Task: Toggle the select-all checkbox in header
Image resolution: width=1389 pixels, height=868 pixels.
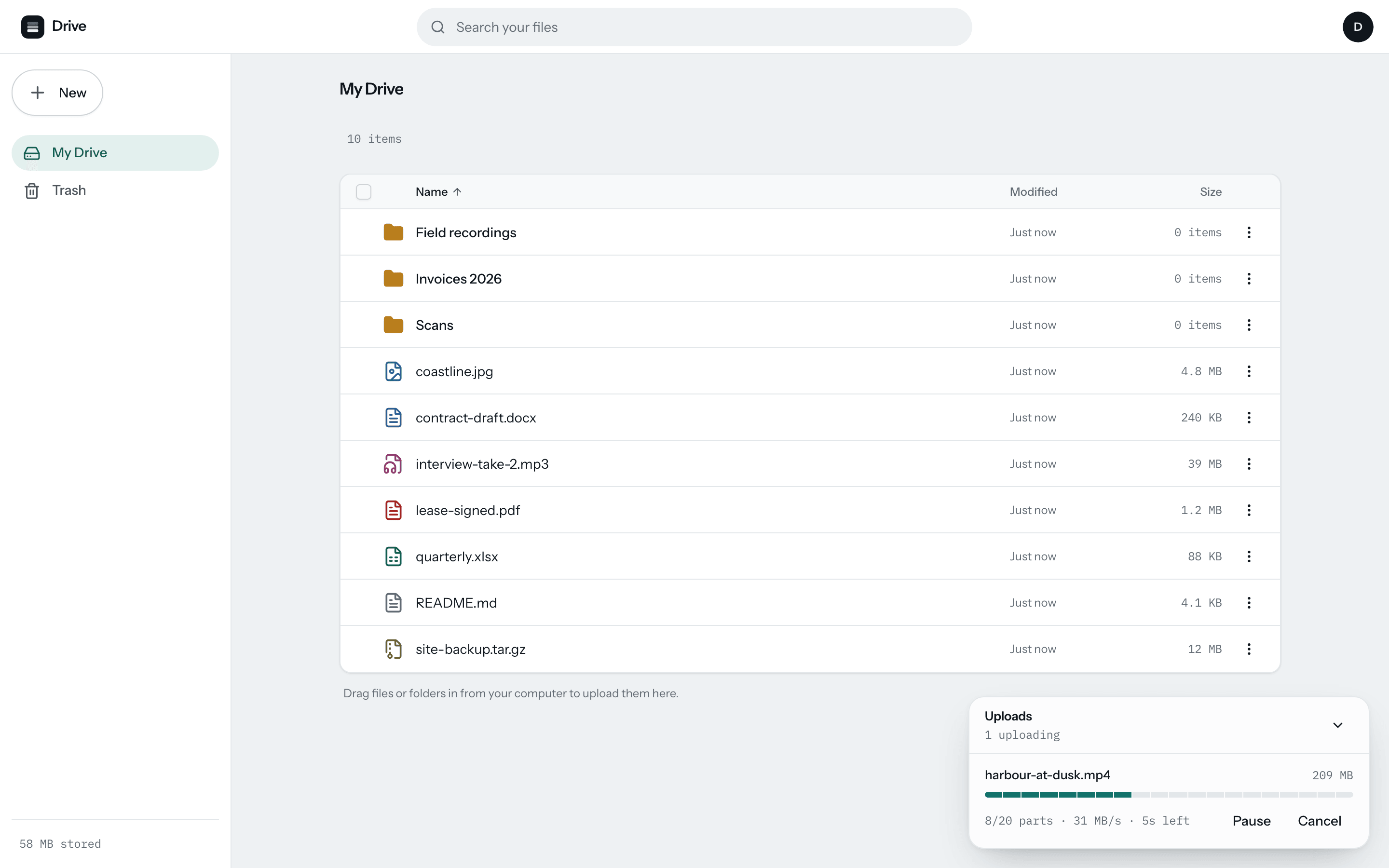Action: pyautogui.click(x=363, y=192)
